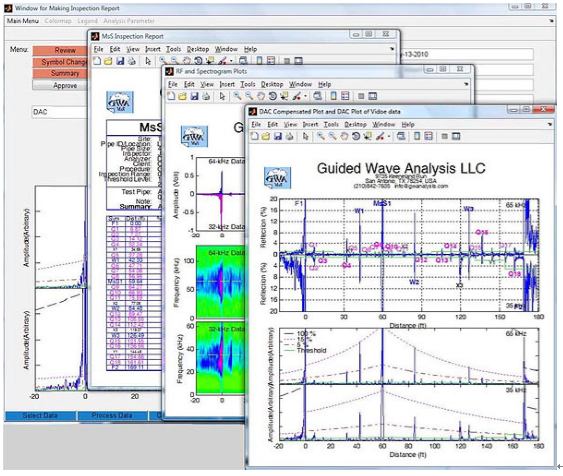
Task: Activate Zoom In tool in DAC Compensated Plot window
Action: tap(321, 136)
